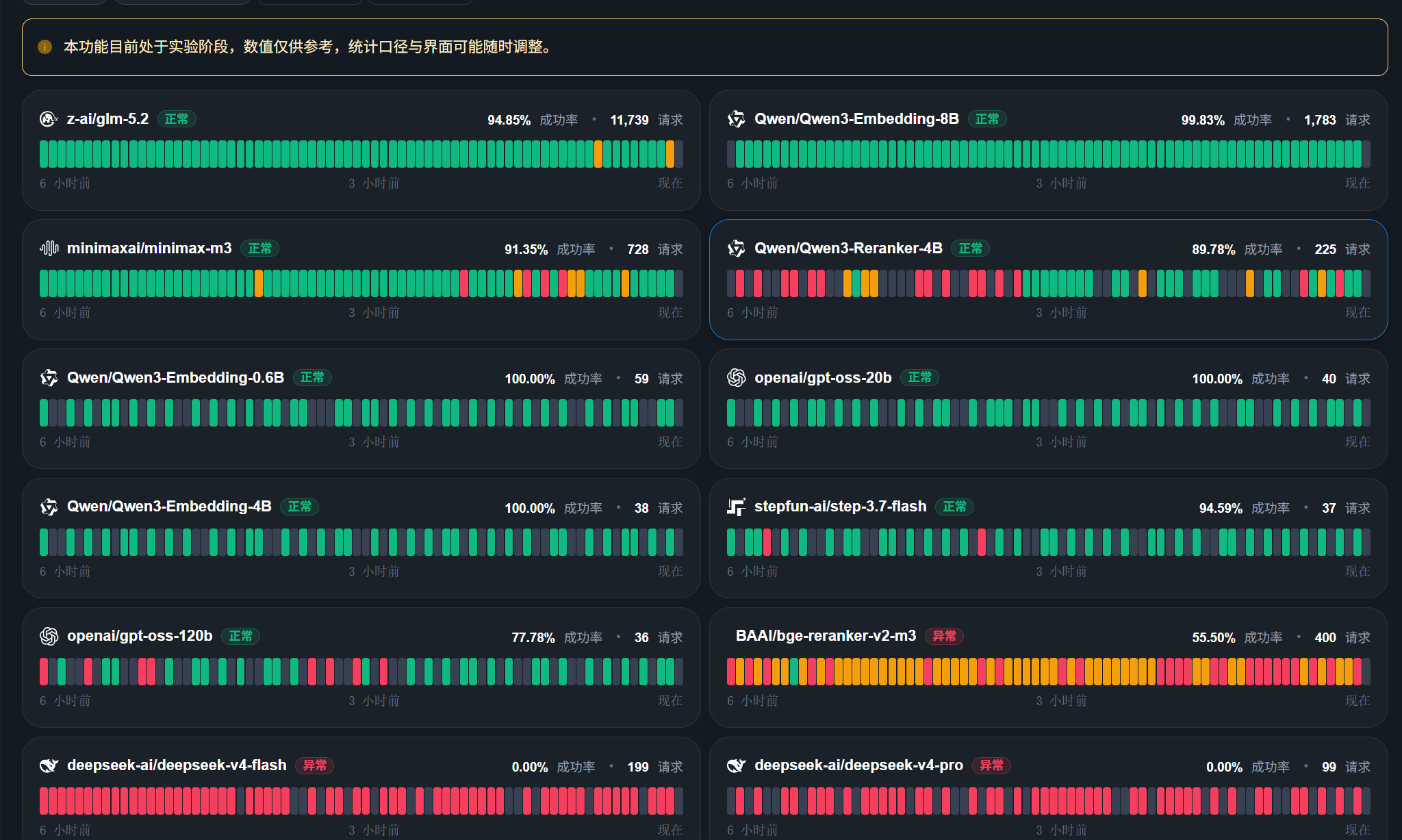
Task: Click the deepseek-v4-pro whale logo icon
Action: tap(736, 766)
